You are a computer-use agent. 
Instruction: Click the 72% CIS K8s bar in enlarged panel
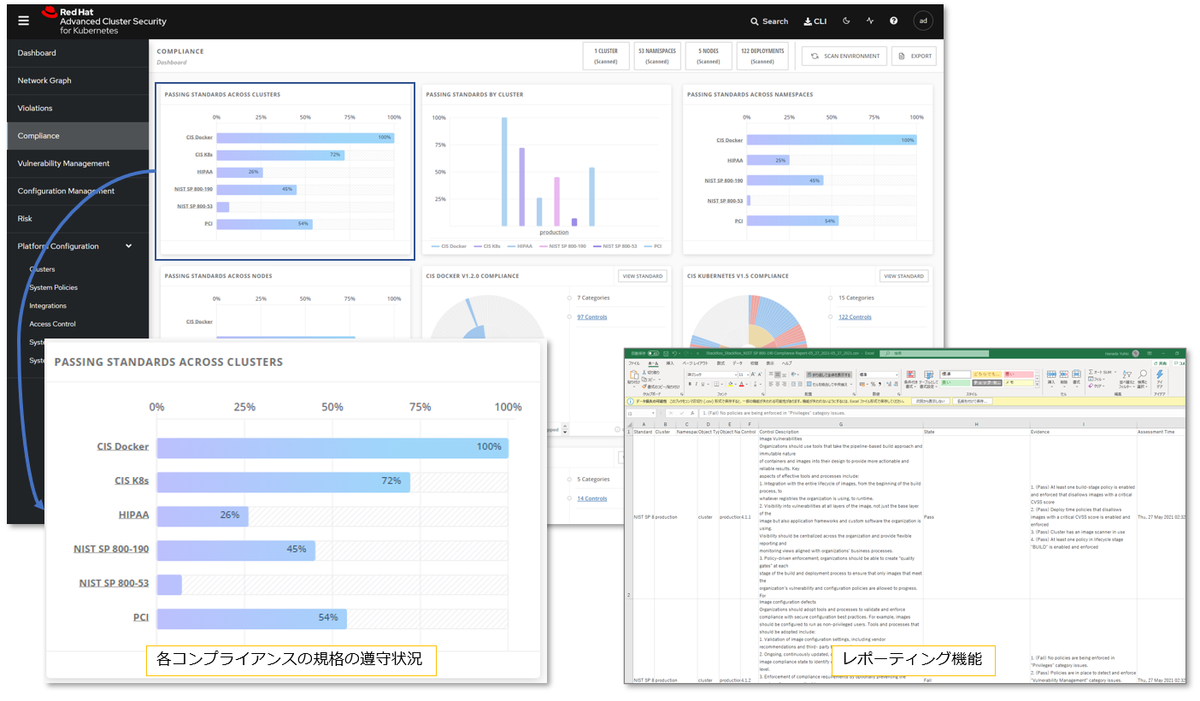(283, 481)
